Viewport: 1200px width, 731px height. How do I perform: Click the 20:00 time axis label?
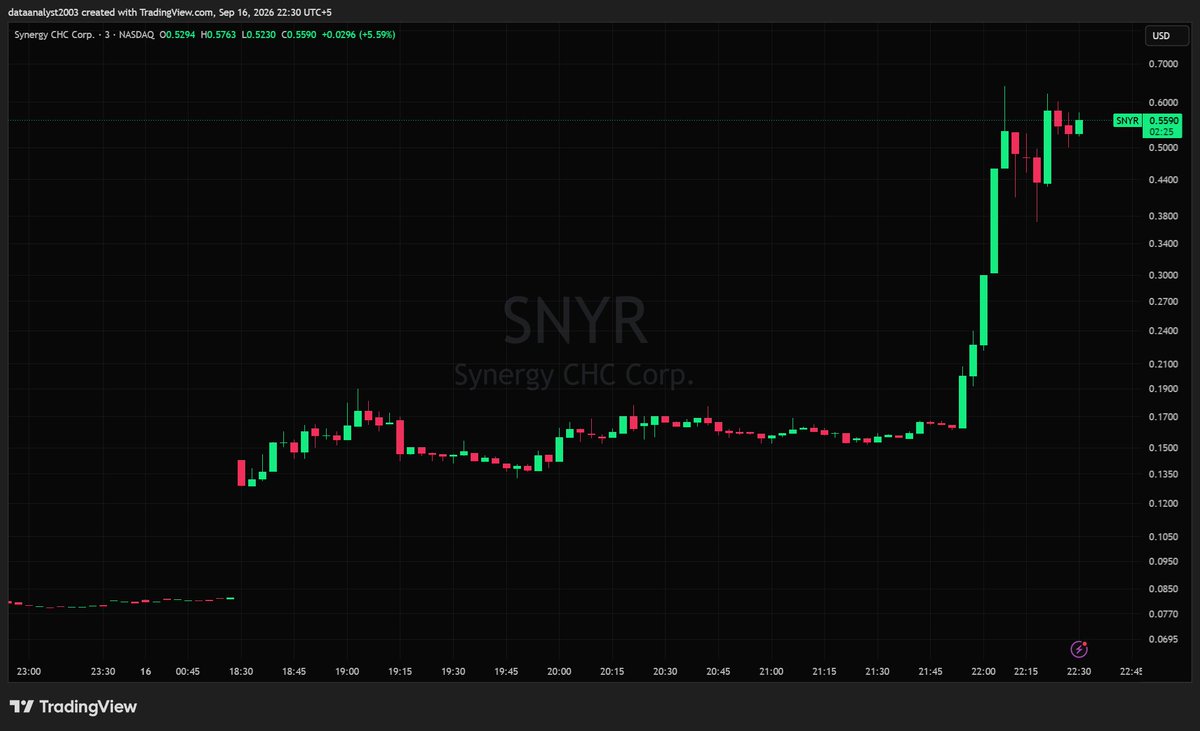[559, 671]
